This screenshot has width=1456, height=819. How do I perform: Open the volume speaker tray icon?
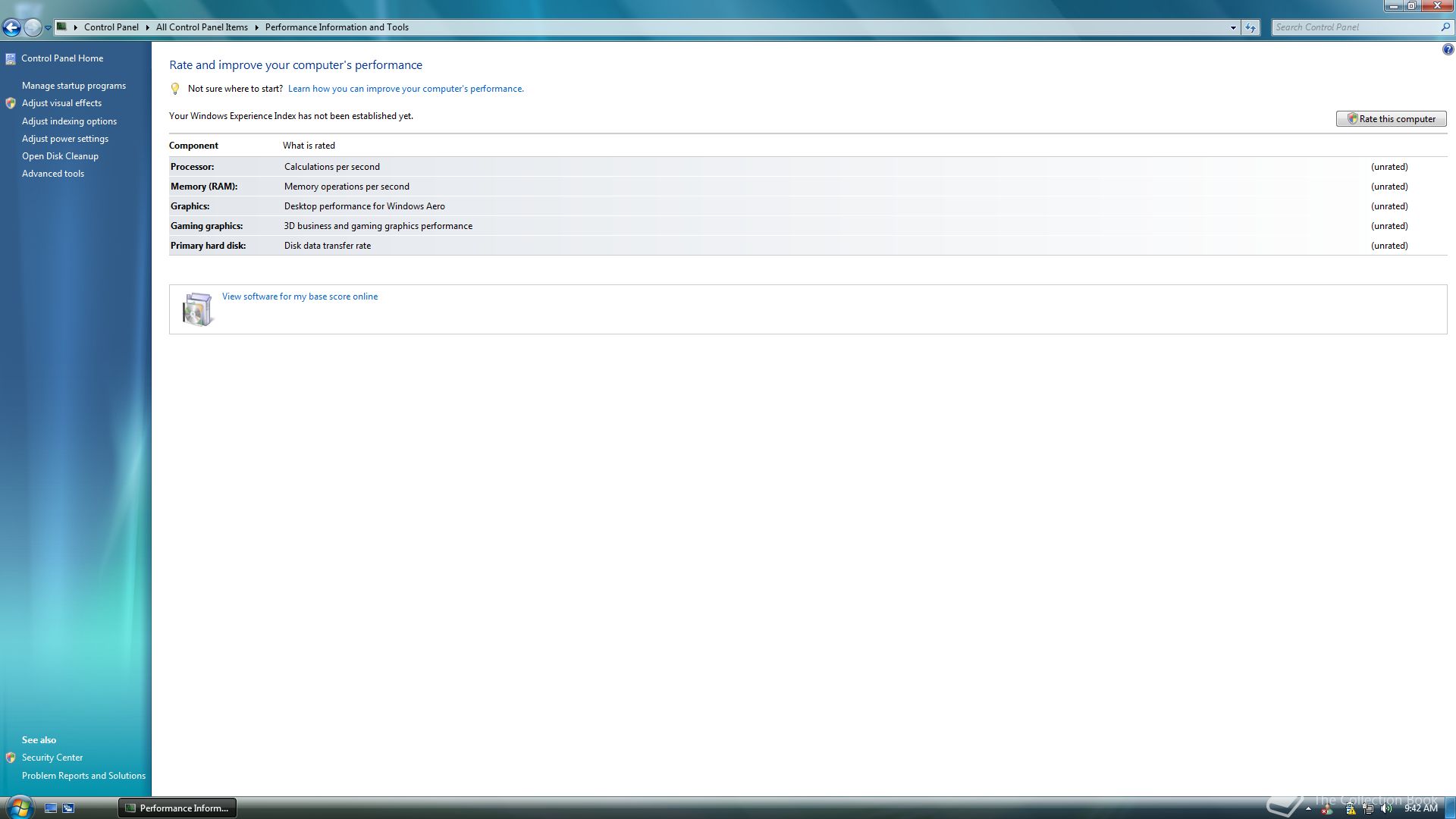coord(1387,808)
